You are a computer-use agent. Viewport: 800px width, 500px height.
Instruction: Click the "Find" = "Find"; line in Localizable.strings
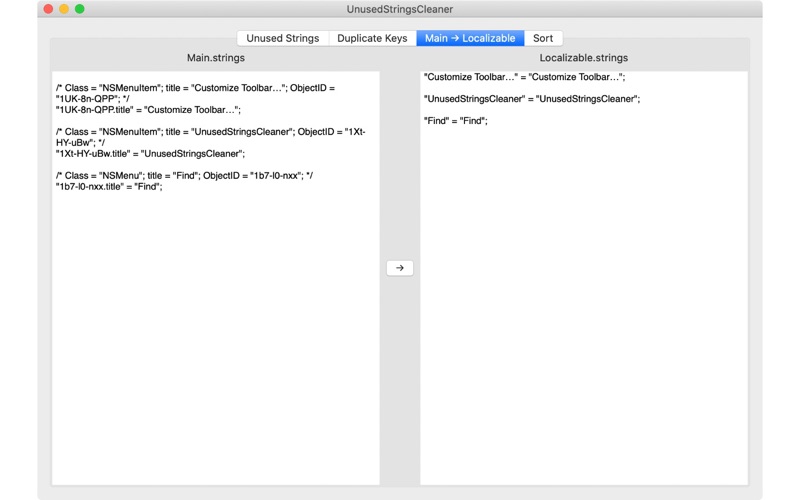456,121
